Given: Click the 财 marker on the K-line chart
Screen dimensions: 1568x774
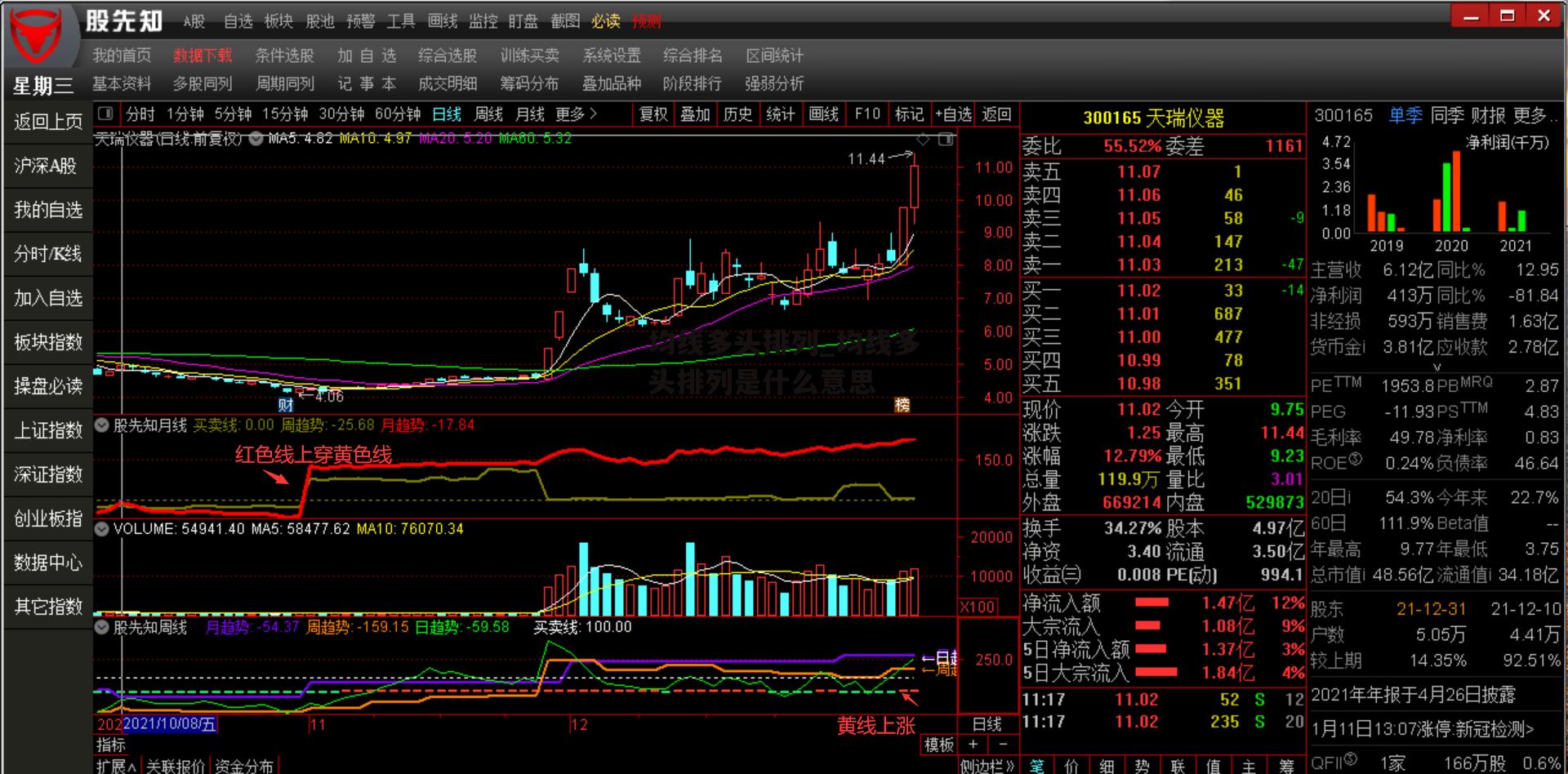Looking at the screenshot, I should pos(285,404).
